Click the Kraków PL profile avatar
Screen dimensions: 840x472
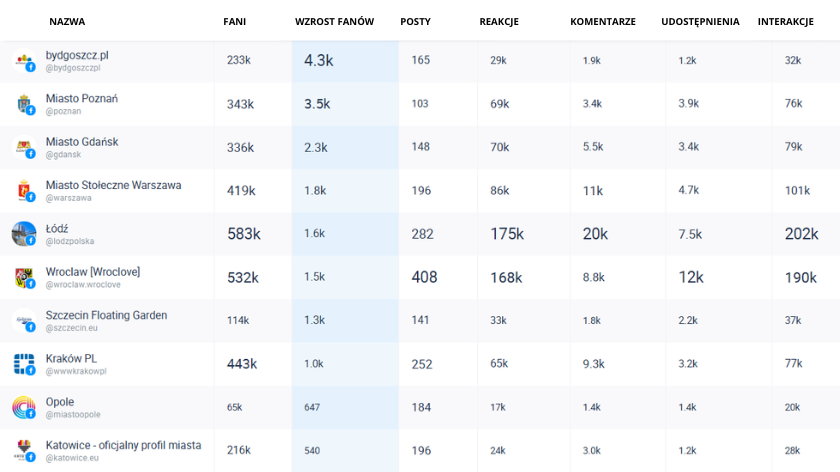coord(23,364)
